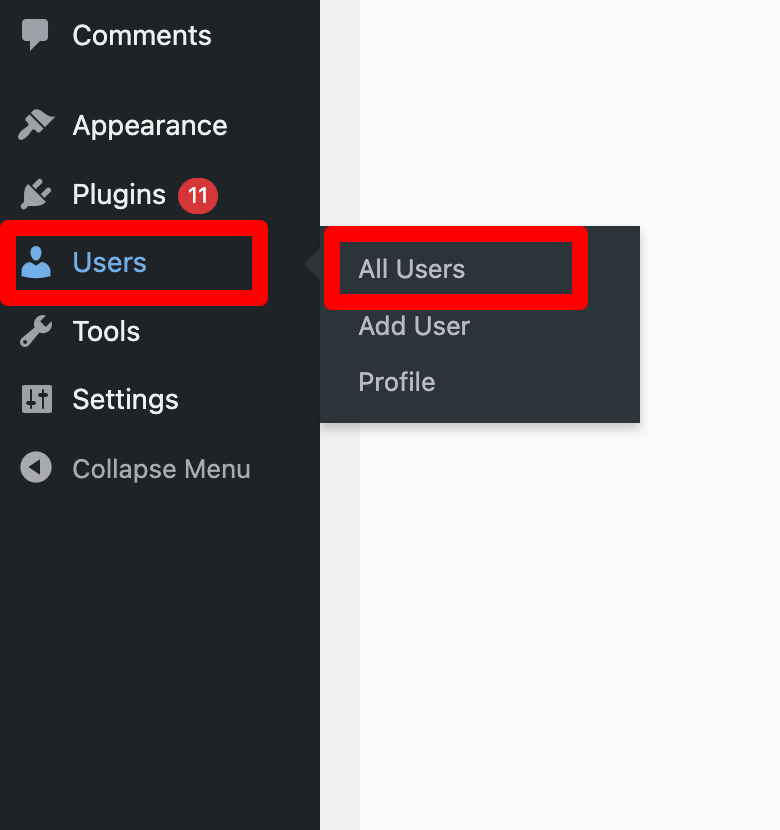Click the flyout submenu pointer arrow
Screen dimensions: 780x830
312,264
